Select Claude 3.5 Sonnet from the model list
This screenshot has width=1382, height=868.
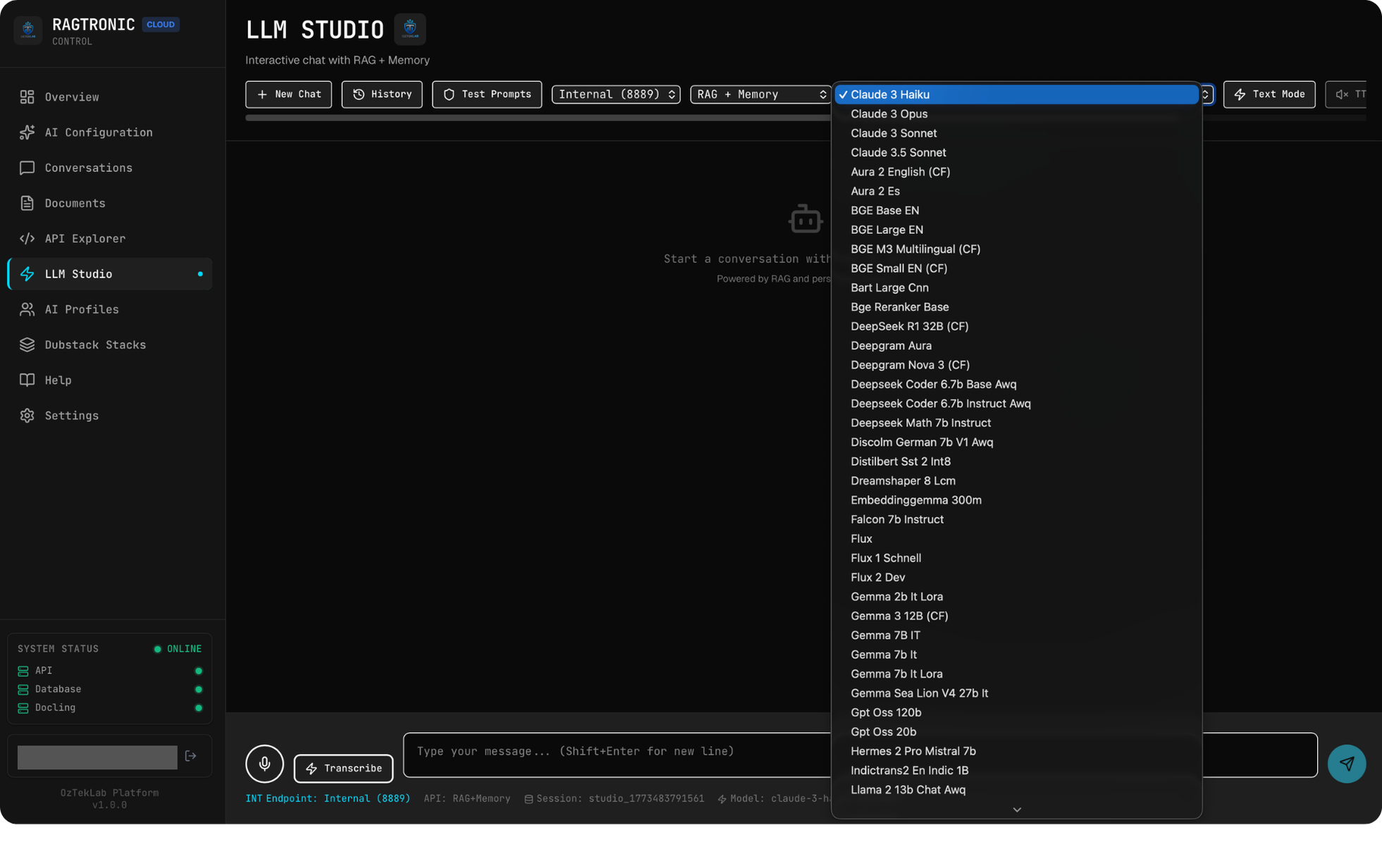point(899,152)
